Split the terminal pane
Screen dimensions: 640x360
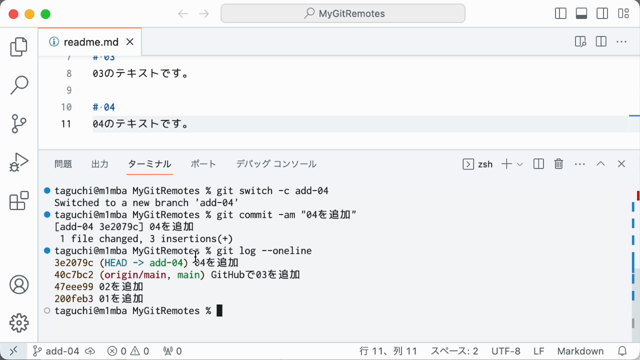click(x=538, y=164)
